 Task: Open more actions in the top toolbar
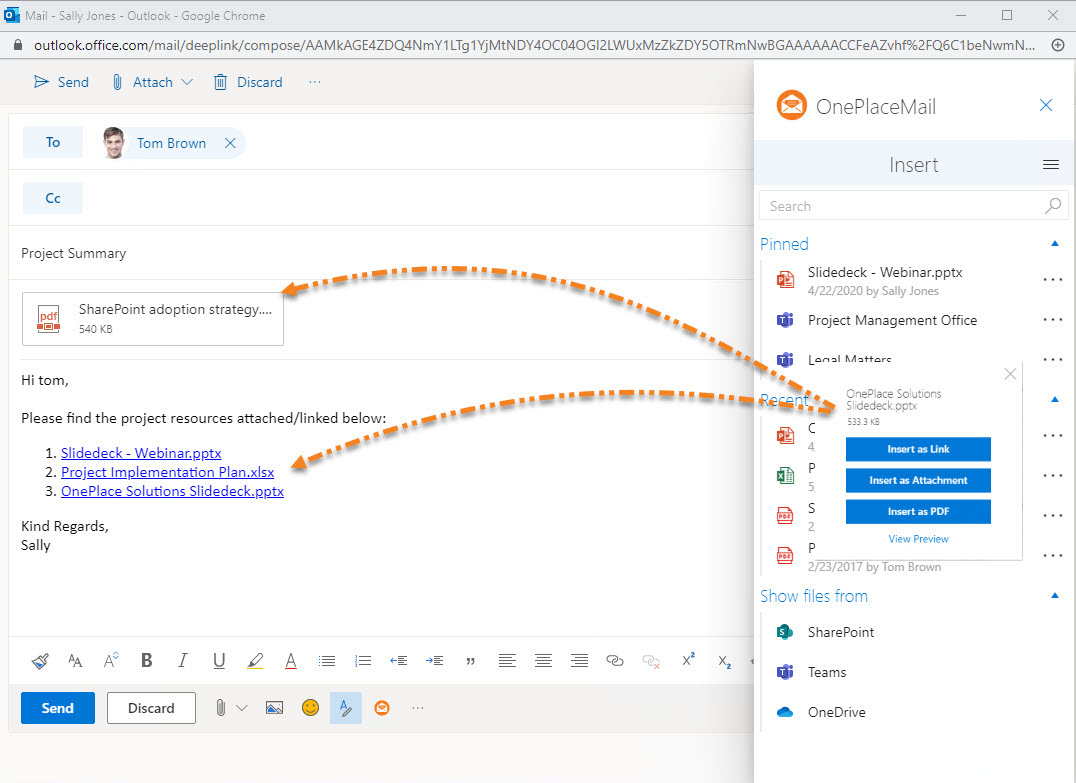click(x=314, y=82)
